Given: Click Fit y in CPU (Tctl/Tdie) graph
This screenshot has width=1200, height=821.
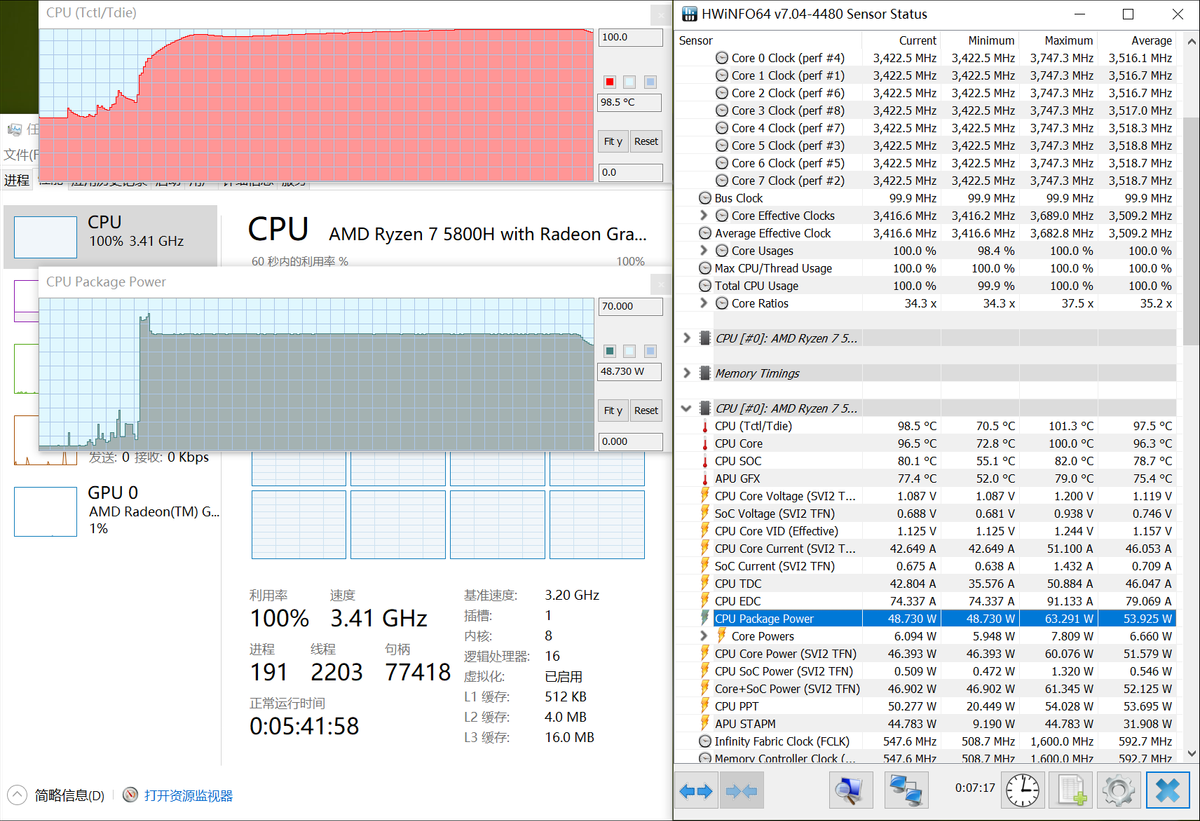Looking at the screenshot, I should pyautogui.click(x=613, y=141).
